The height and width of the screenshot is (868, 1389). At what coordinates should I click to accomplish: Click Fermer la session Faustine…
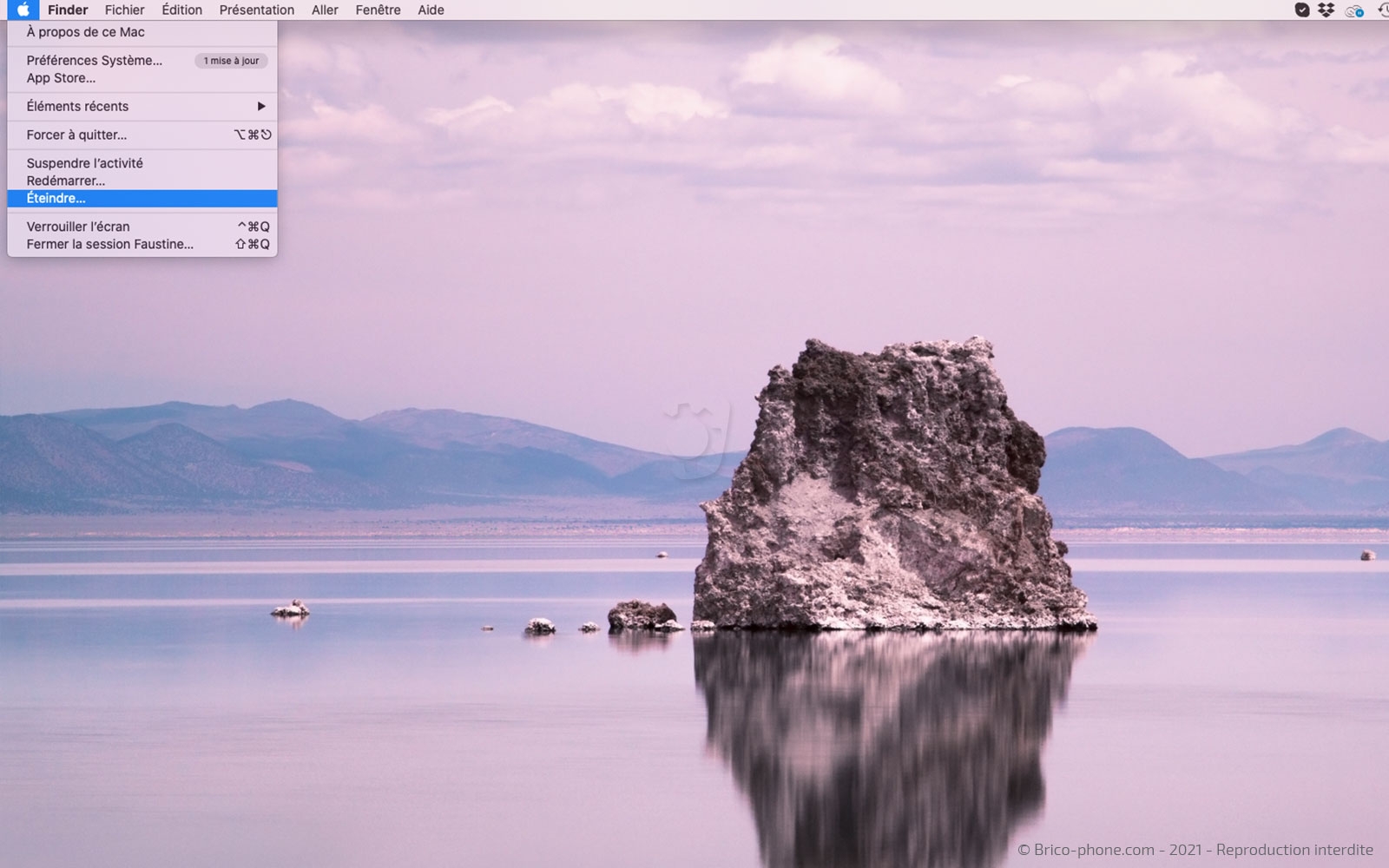(x=110, y=244)
